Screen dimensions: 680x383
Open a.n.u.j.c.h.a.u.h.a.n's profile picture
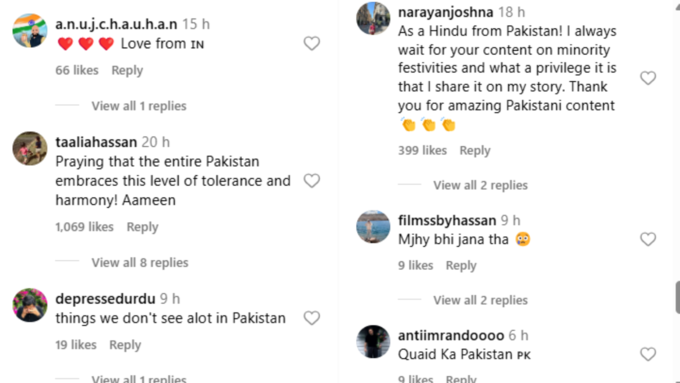[x=29, y=30]
